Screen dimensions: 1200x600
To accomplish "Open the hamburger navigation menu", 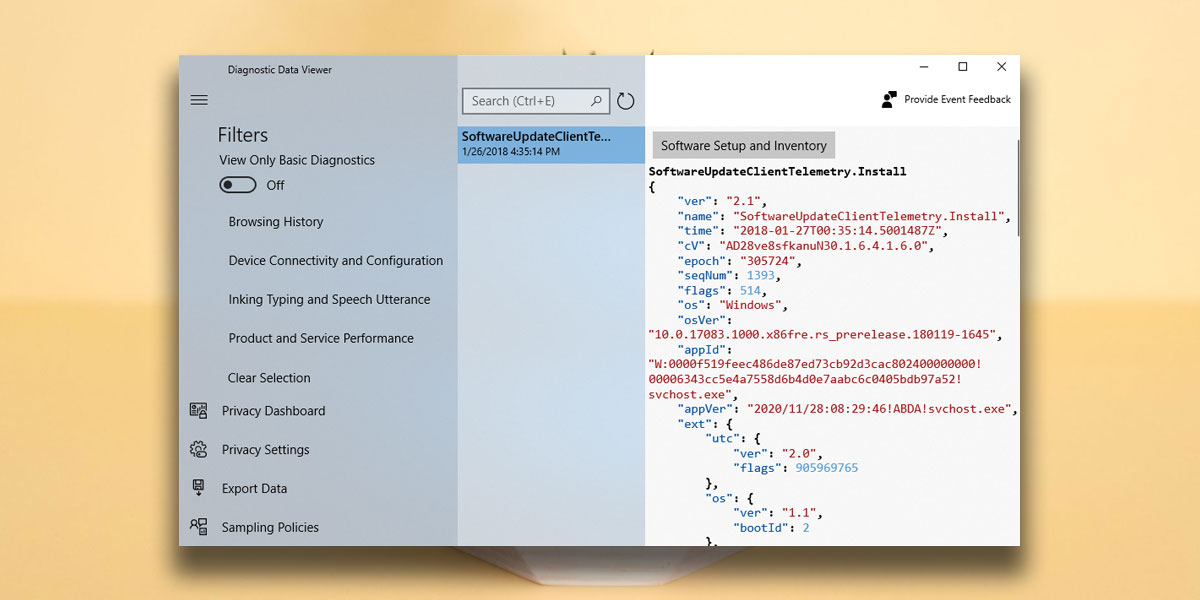I will (x=199, y=100).
